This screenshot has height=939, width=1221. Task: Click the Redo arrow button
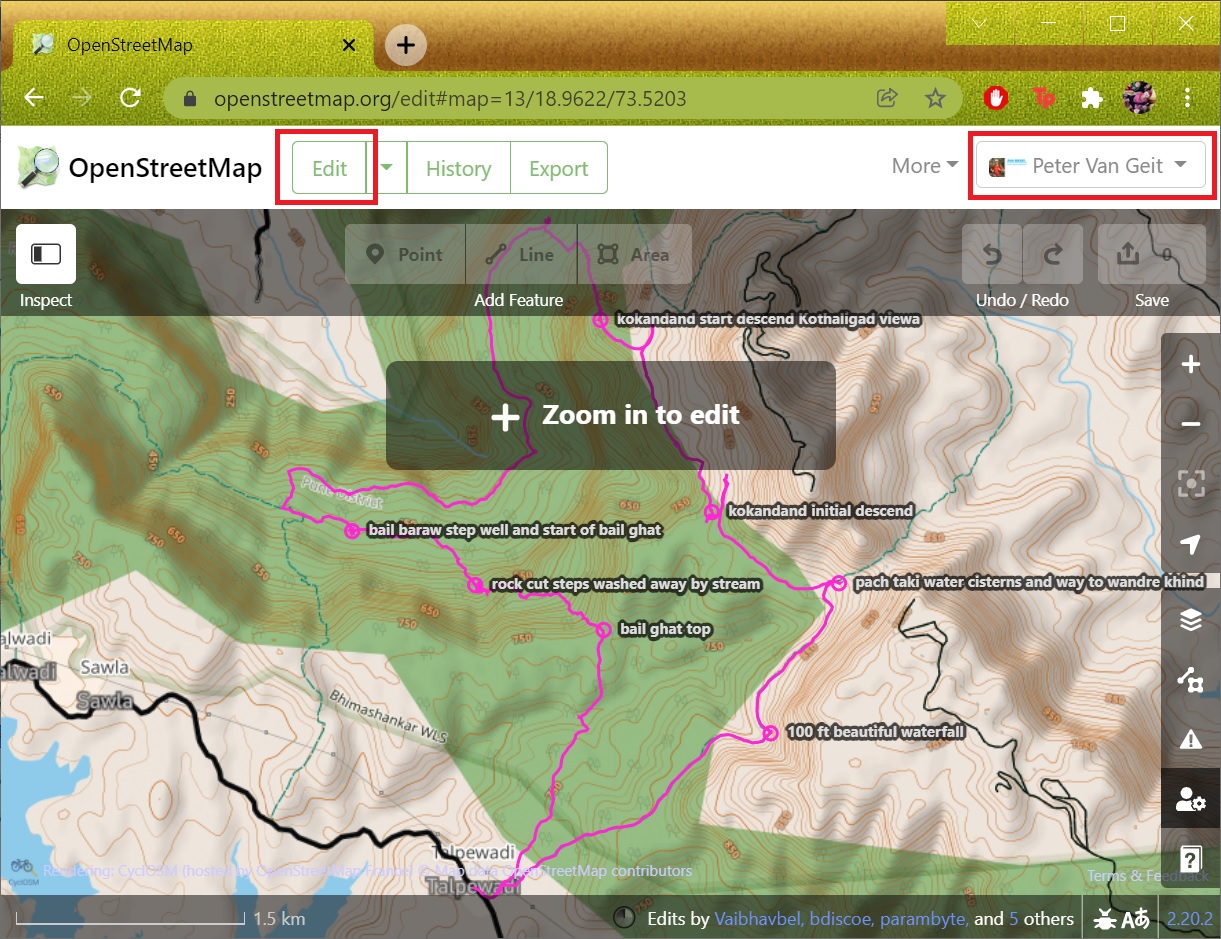(x=1053, y=255)
